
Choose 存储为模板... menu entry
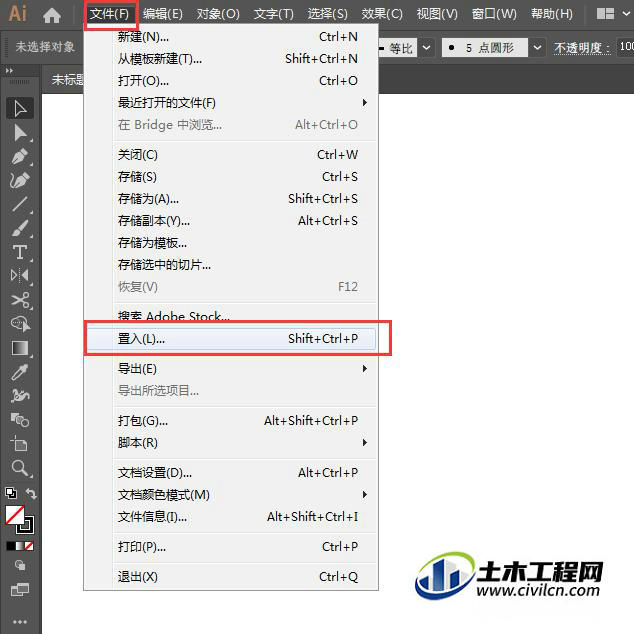pyautogui.click(x=231, y=243)
